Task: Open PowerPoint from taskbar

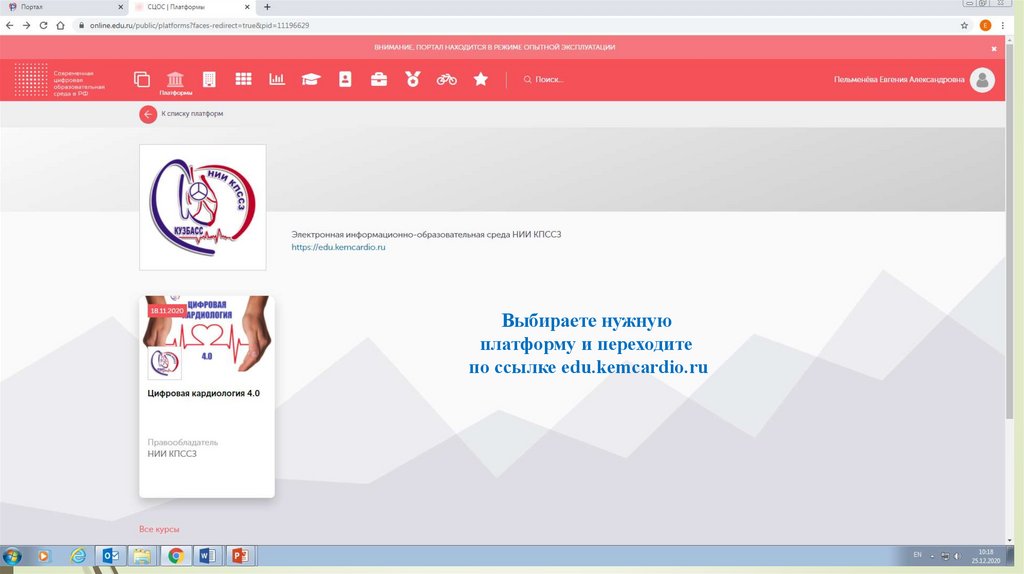Action: [240, 556]
